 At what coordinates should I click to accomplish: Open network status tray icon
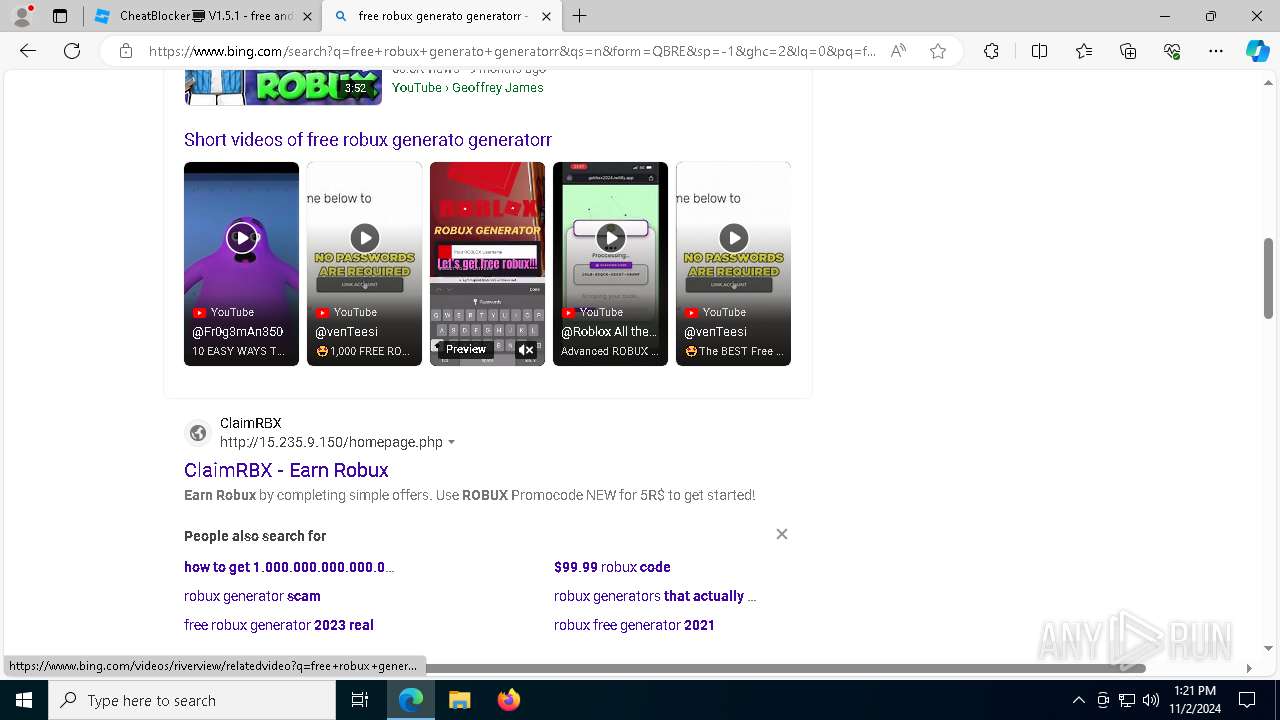pos(1127,700)
